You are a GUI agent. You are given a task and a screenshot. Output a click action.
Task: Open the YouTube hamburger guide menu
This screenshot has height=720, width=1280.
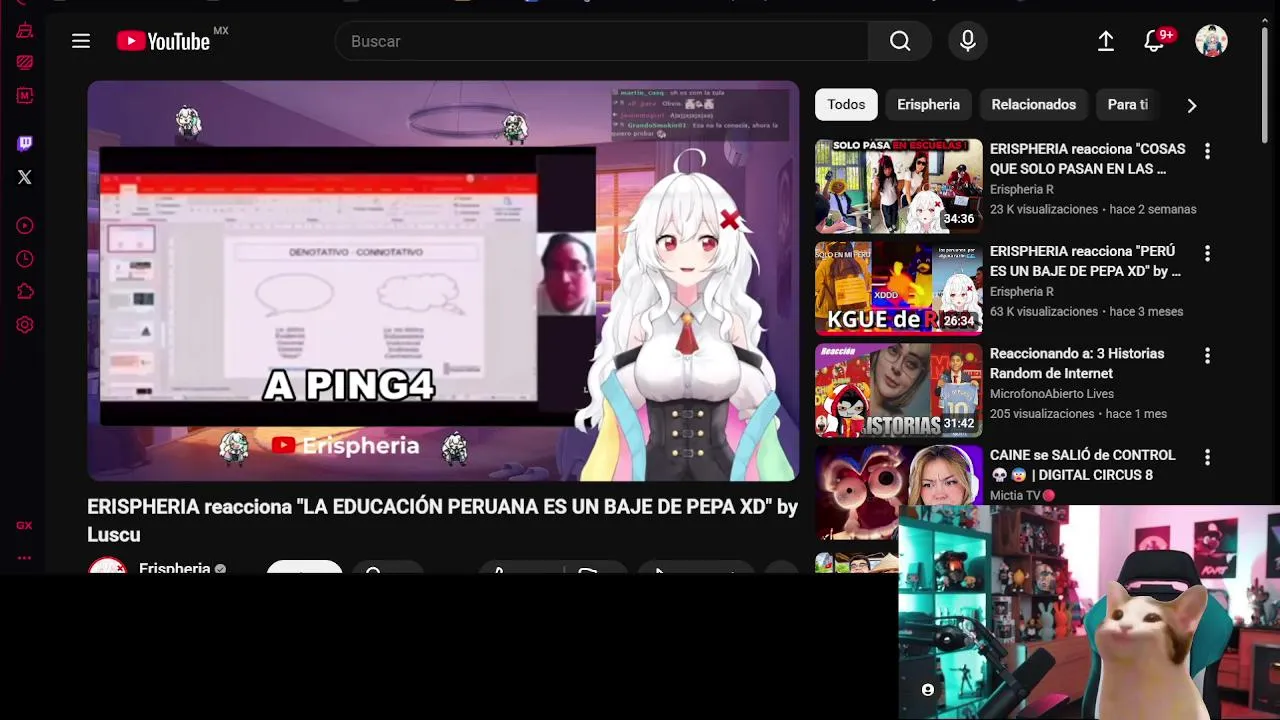81,41
